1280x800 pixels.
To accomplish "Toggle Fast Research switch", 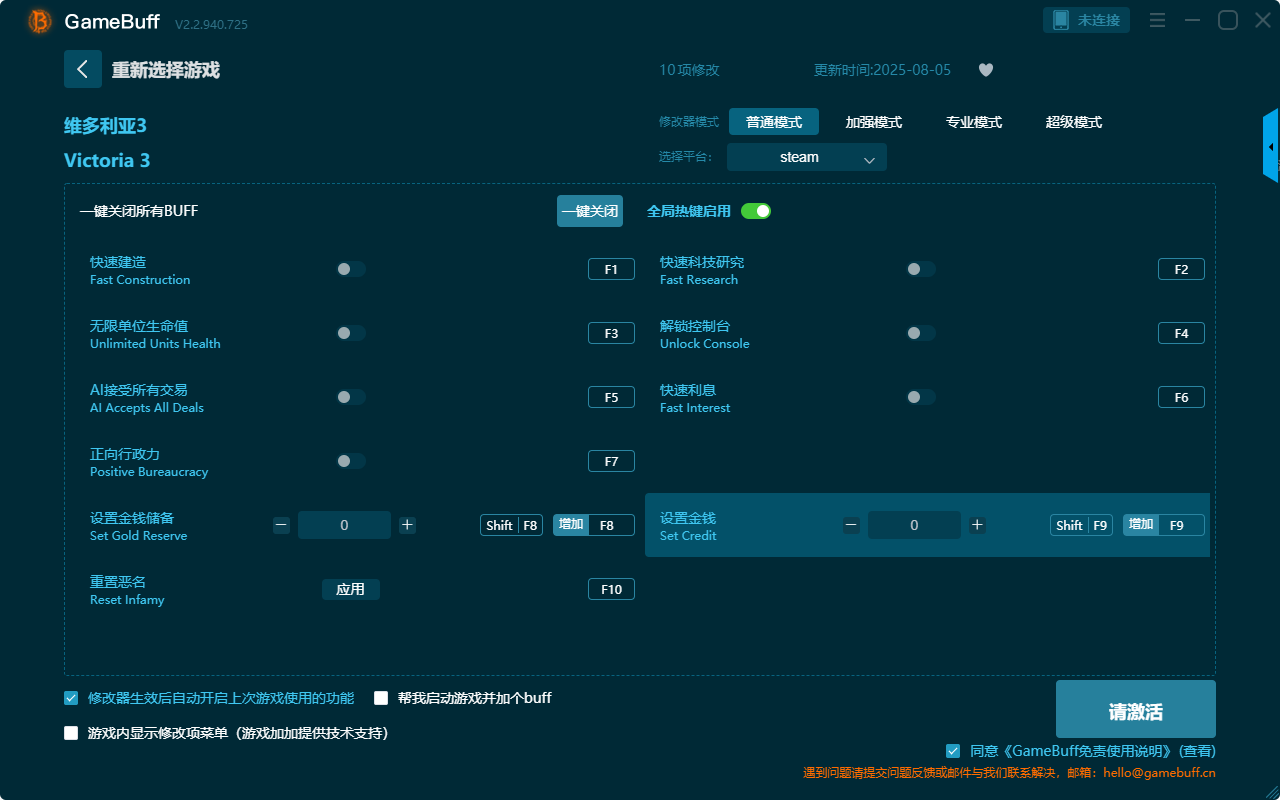I will (x=921, y=269).
